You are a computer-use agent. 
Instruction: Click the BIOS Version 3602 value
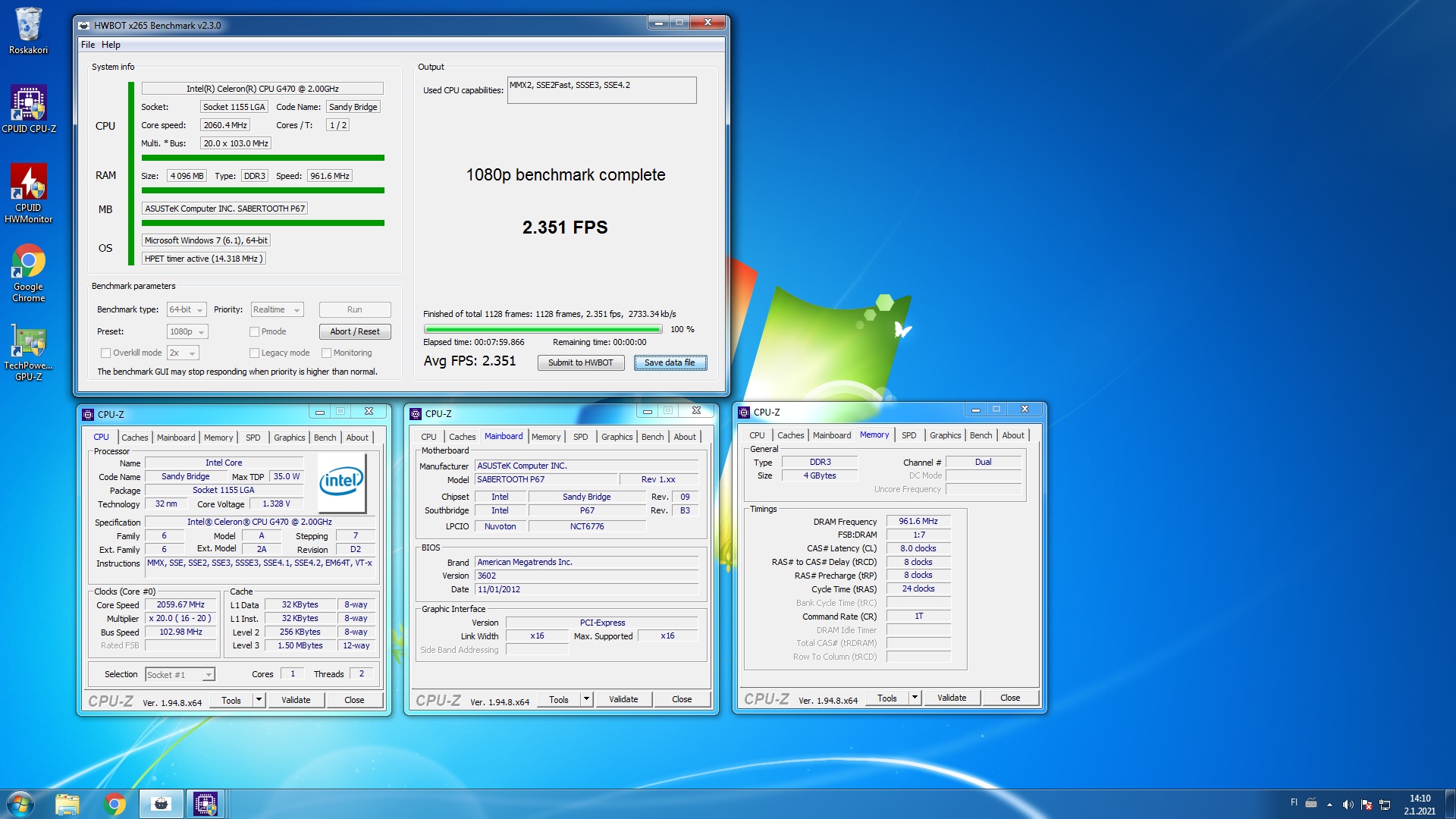[x=586, y=576]
